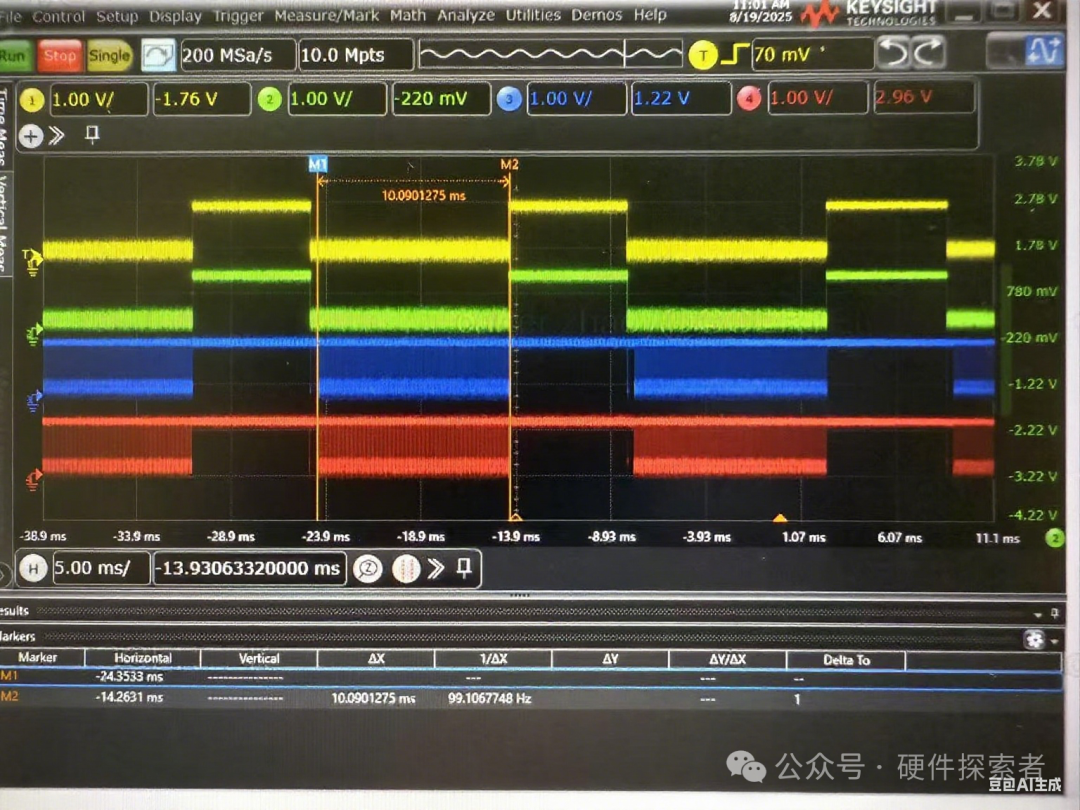Image resolution: width=1080 pixels, height=810 pixels.
Task: Click the yellow trigger T icon
Action: pyautogui.click(x=703, y=55)
